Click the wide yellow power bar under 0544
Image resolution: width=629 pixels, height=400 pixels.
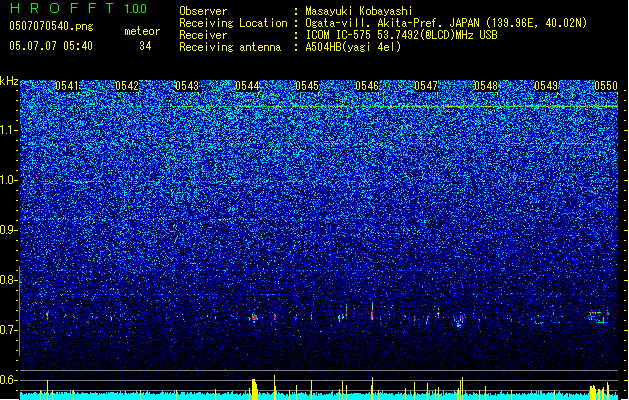[x=255, y=389]
